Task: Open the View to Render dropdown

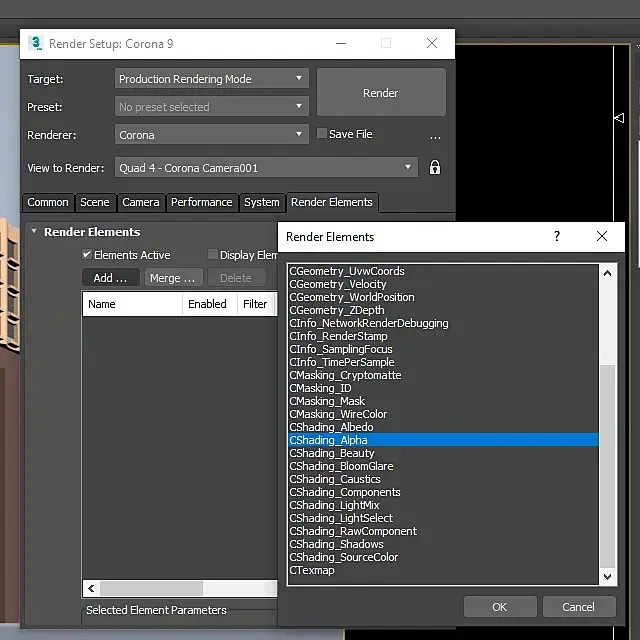Action: point(266,168)
